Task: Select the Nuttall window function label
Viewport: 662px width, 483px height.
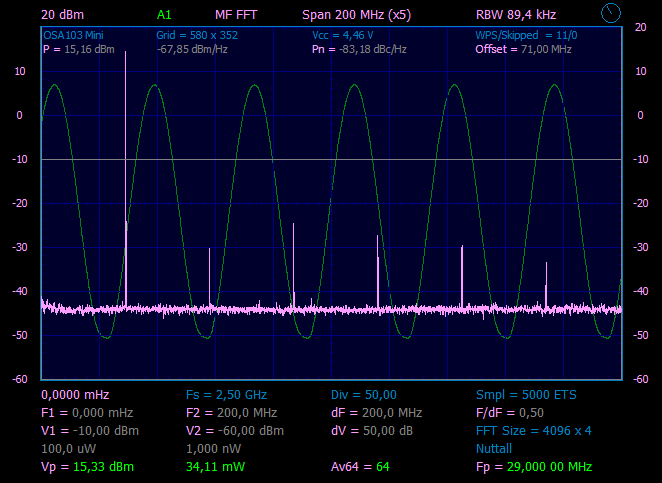Action: pyautogui.click(x=494, y=449)
